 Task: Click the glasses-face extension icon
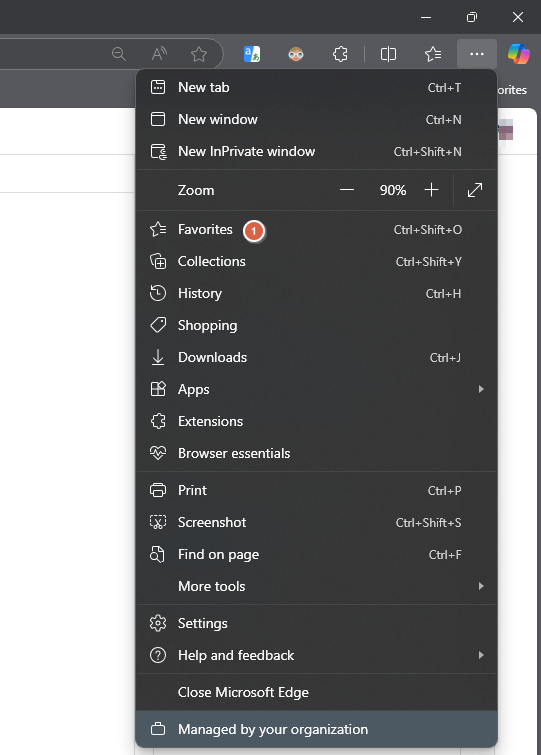pos(296,54)
